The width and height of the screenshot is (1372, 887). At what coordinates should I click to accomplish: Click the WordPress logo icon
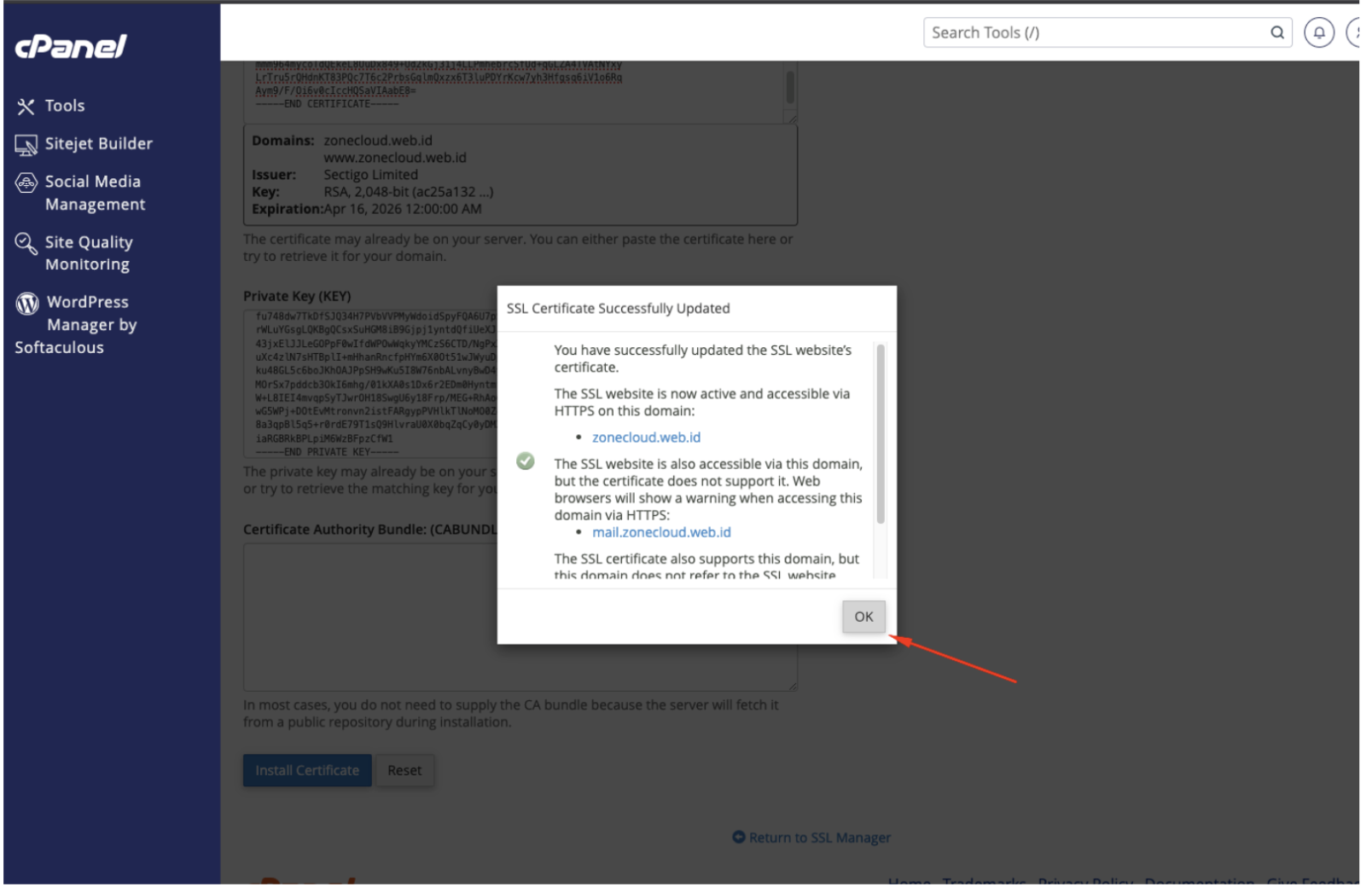27,304
